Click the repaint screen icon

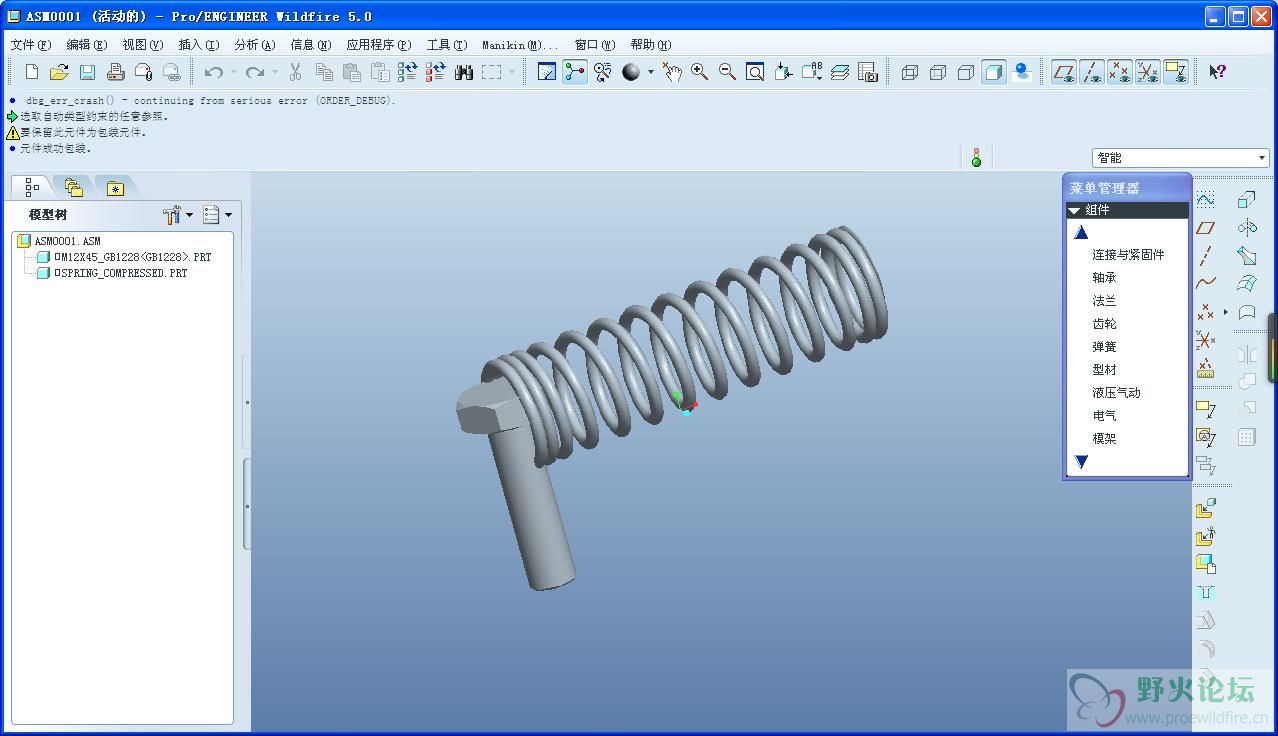pos(547,72)
